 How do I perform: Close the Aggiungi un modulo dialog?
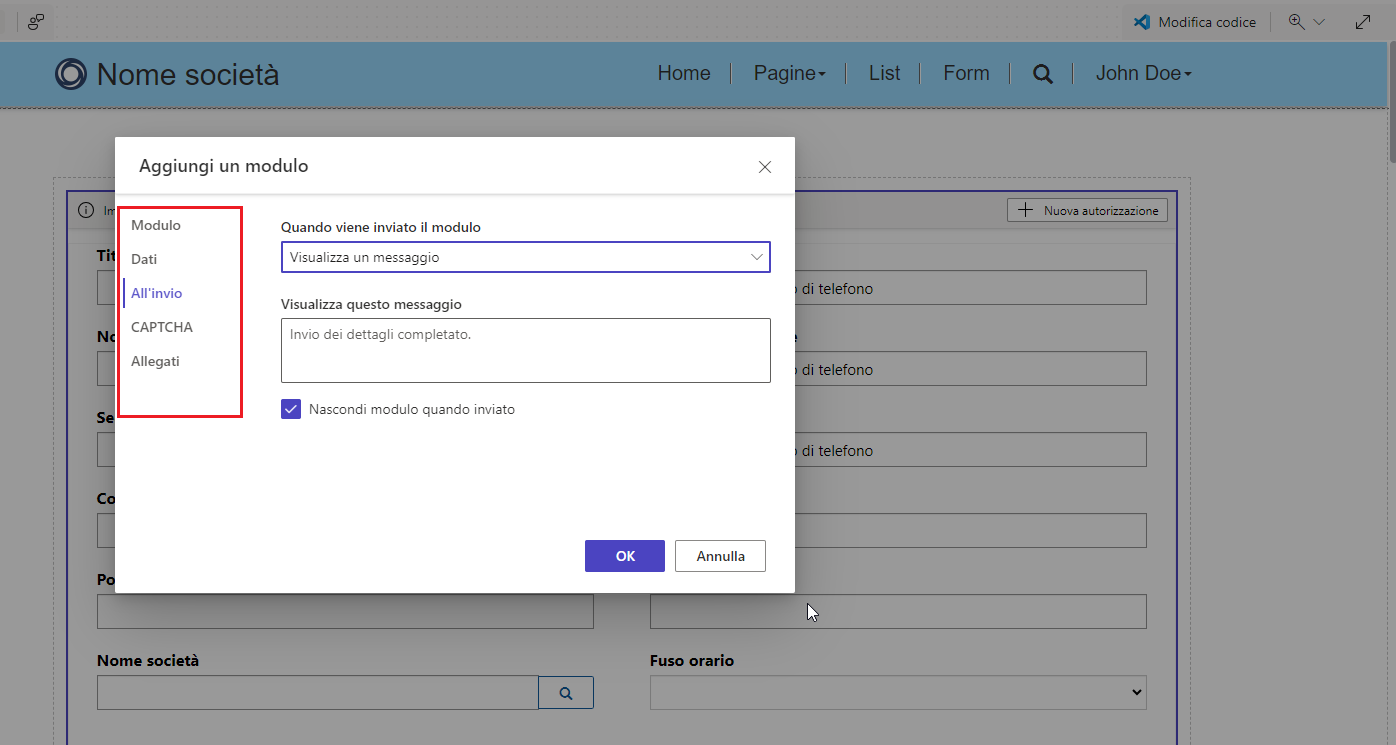point(765,167)
